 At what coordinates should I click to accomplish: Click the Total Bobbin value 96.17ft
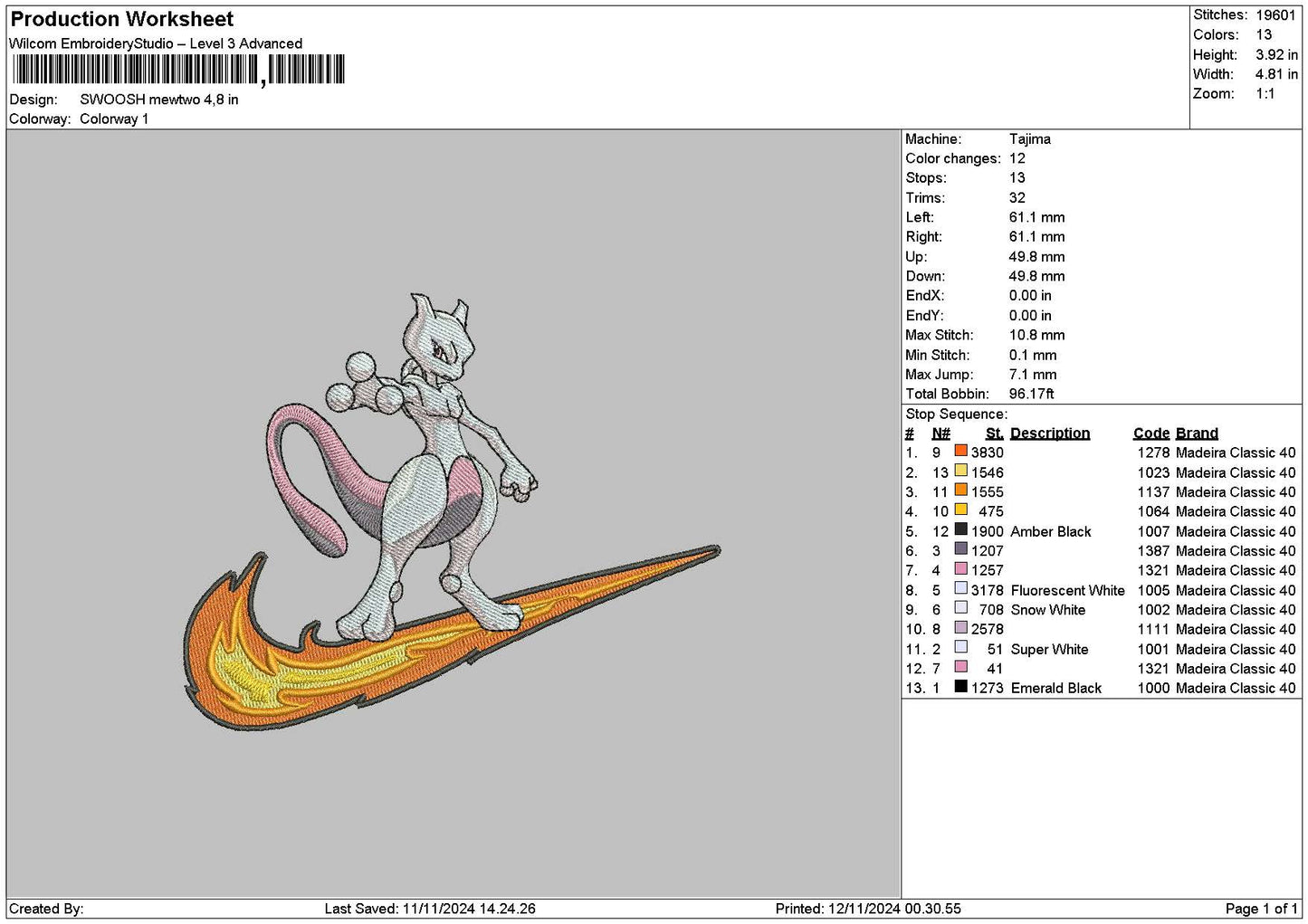coord(1032,394)
